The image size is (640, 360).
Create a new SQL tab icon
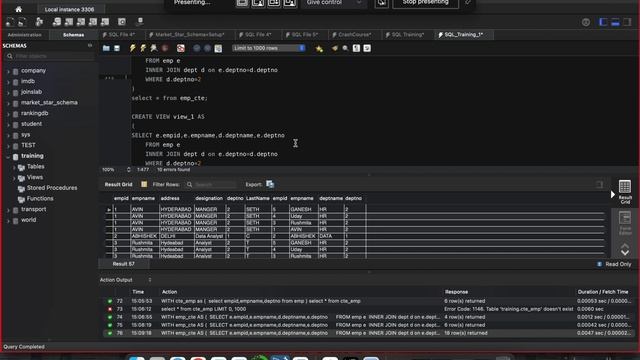click(x=10, y=22)
